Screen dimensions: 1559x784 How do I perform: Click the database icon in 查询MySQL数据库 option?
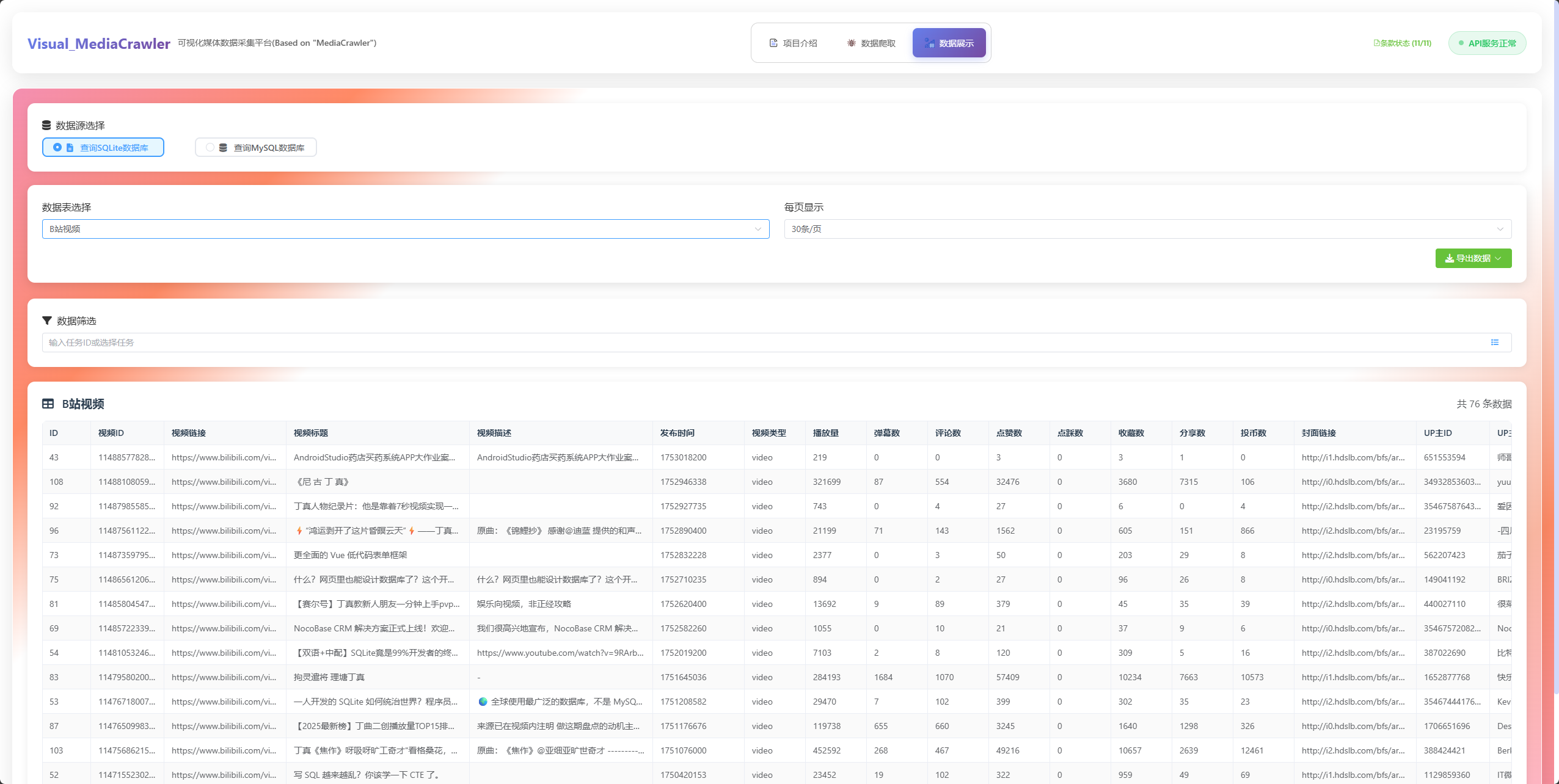point(223,148)
